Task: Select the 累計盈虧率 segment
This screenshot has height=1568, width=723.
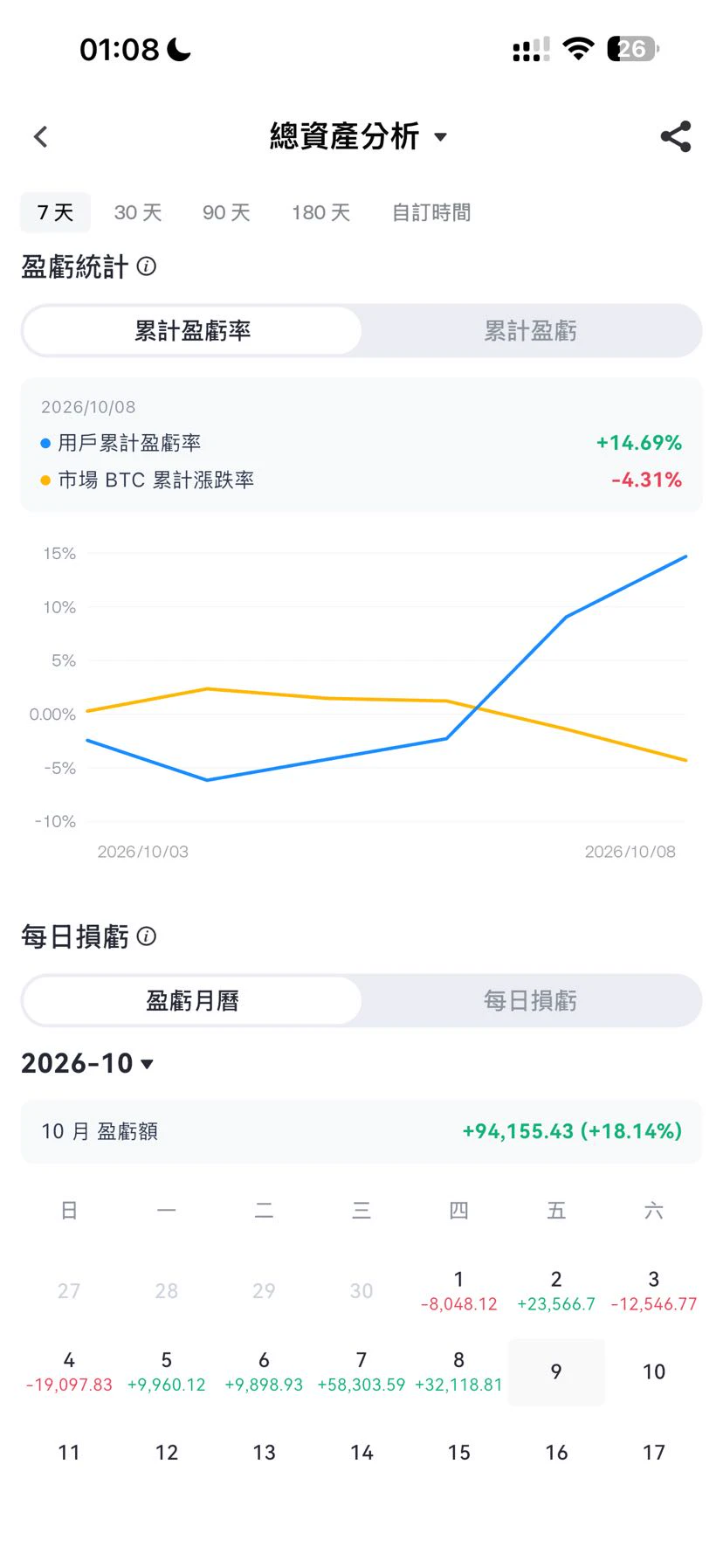Action: 192,331
